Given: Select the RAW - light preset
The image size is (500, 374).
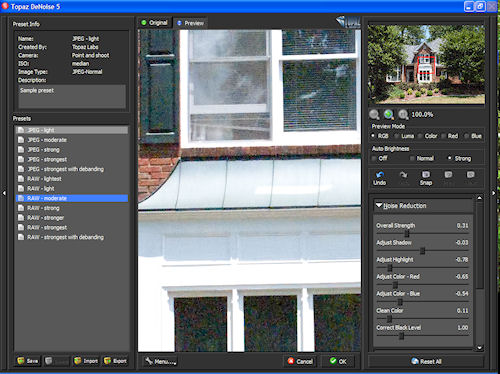Looking at the screenshot, I should 72,188.
